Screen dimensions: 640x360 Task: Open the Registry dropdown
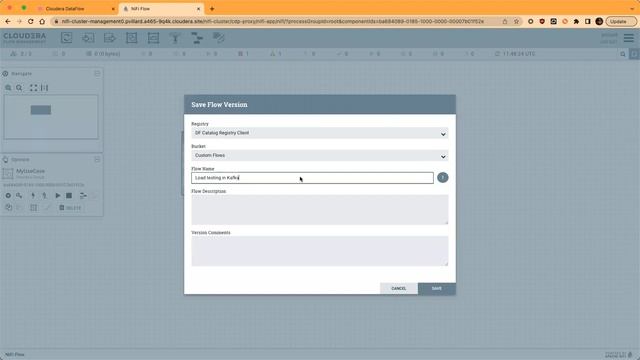click(x=320, y=133)
